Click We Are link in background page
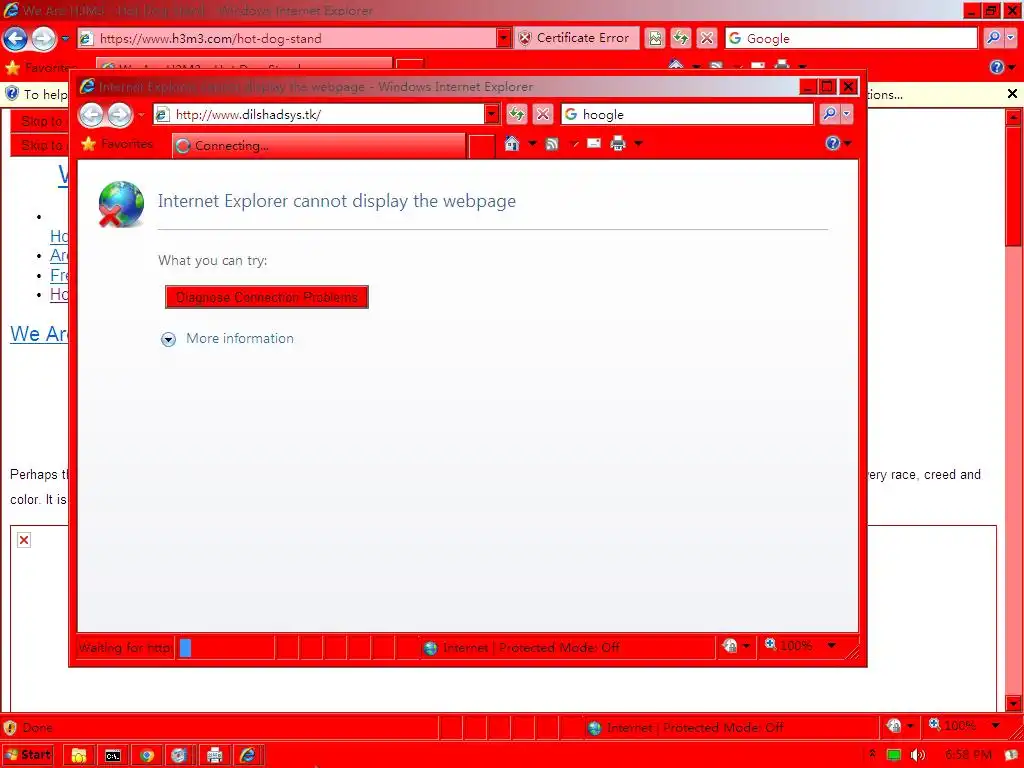Viewport: 1024px width, 768px height. click(39, 334)
